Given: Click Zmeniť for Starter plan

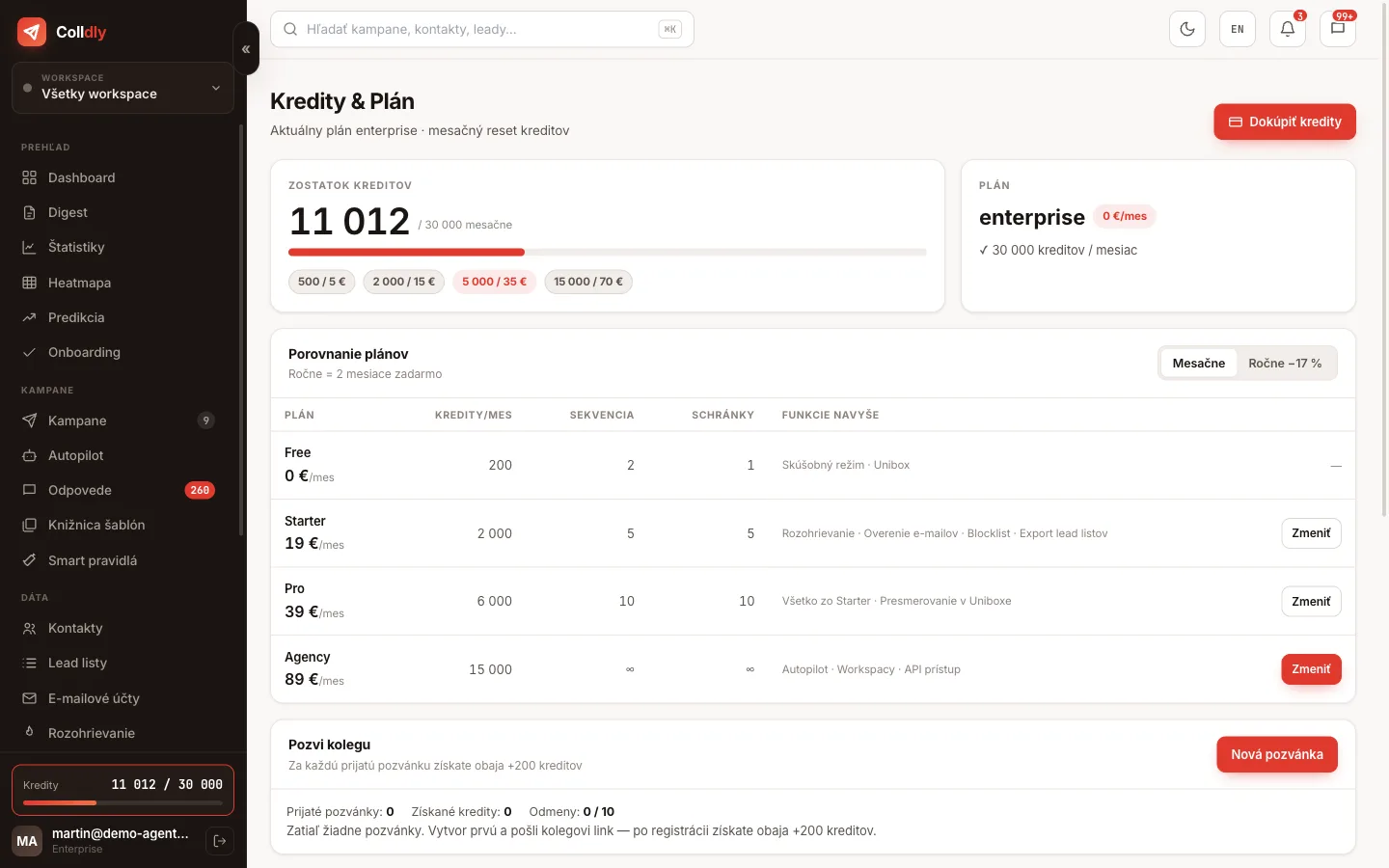Looking at the screenshot, I should (1311, 533).
